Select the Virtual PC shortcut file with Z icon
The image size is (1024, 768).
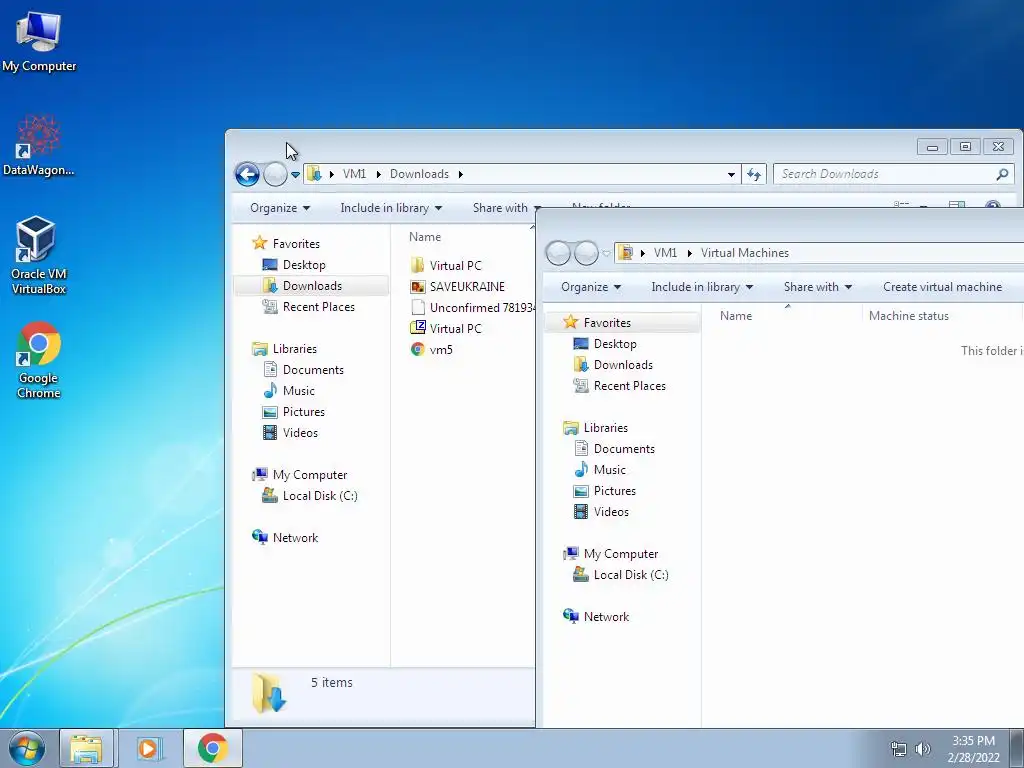pos(455,328)
